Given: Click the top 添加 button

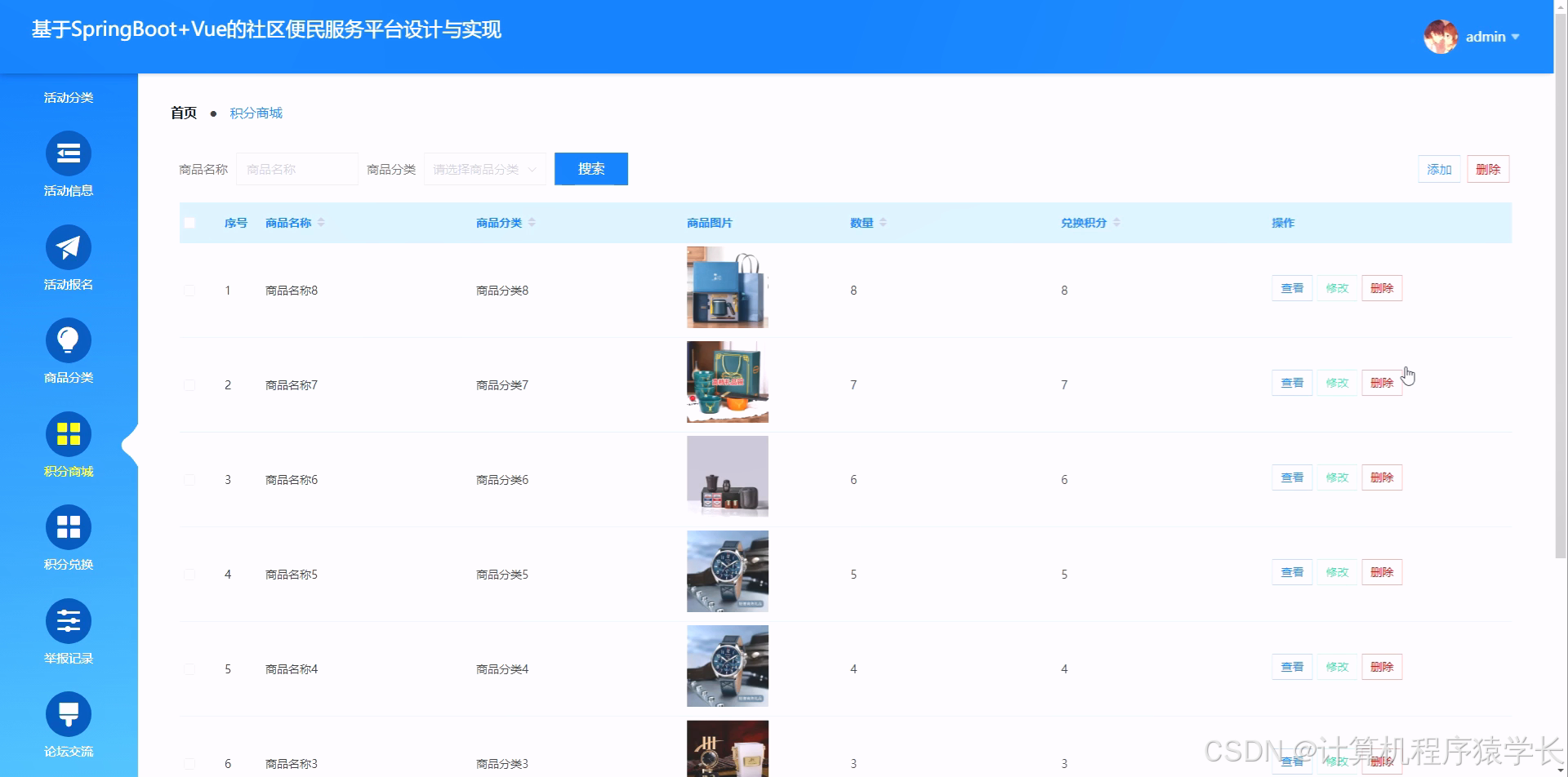Looking at the screenshot, I should (x=1439, y=169).
